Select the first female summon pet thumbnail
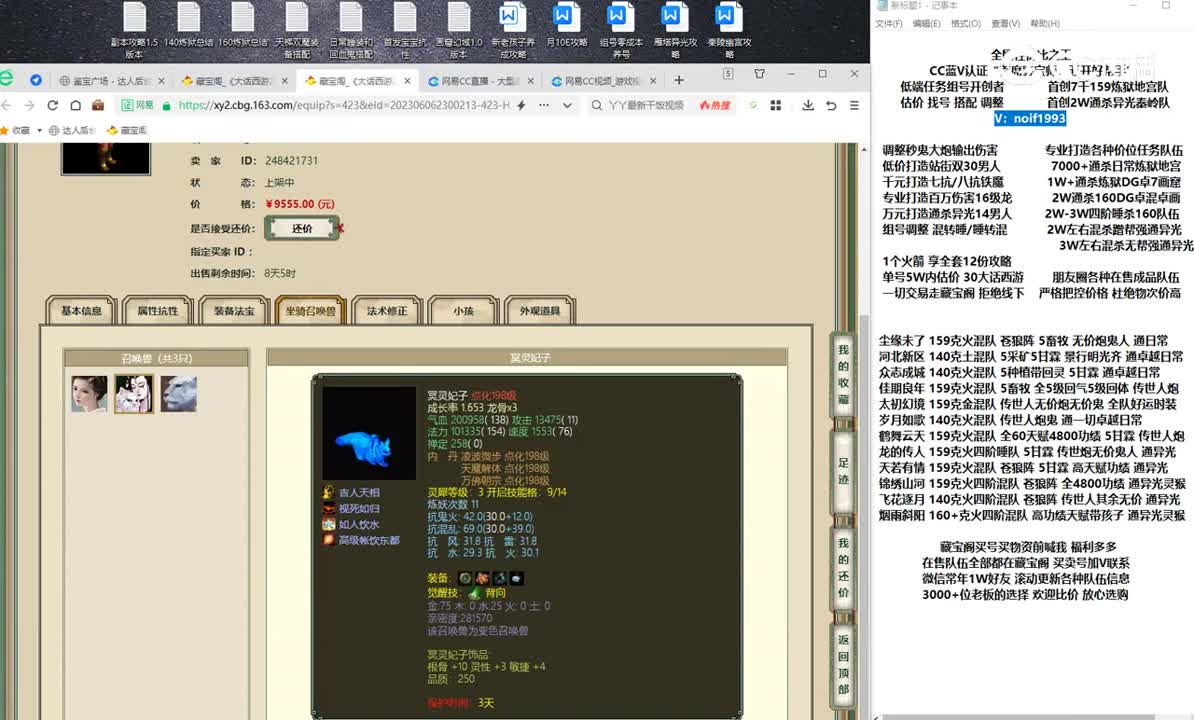 [89, 393]
